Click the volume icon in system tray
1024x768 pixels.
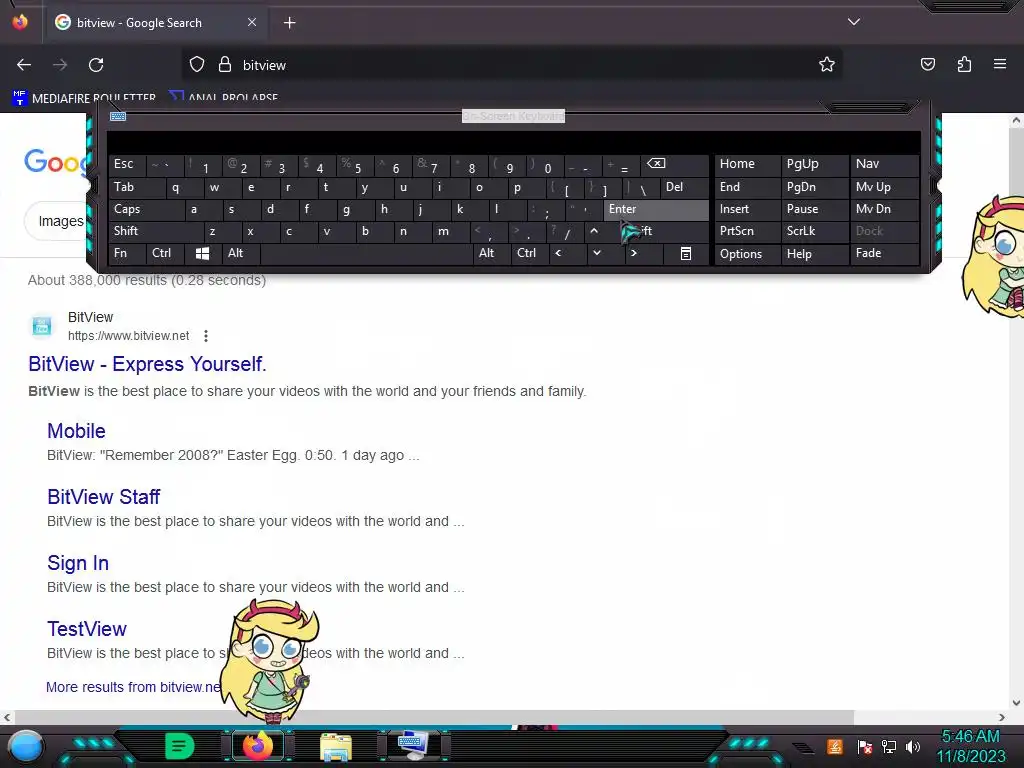913,746
